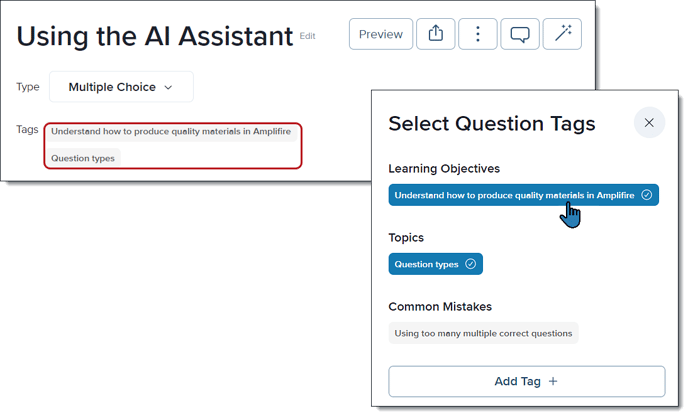Open the Multiple Choice type dropdown
Screen dimensions: 688x416
tap(121, 87)
